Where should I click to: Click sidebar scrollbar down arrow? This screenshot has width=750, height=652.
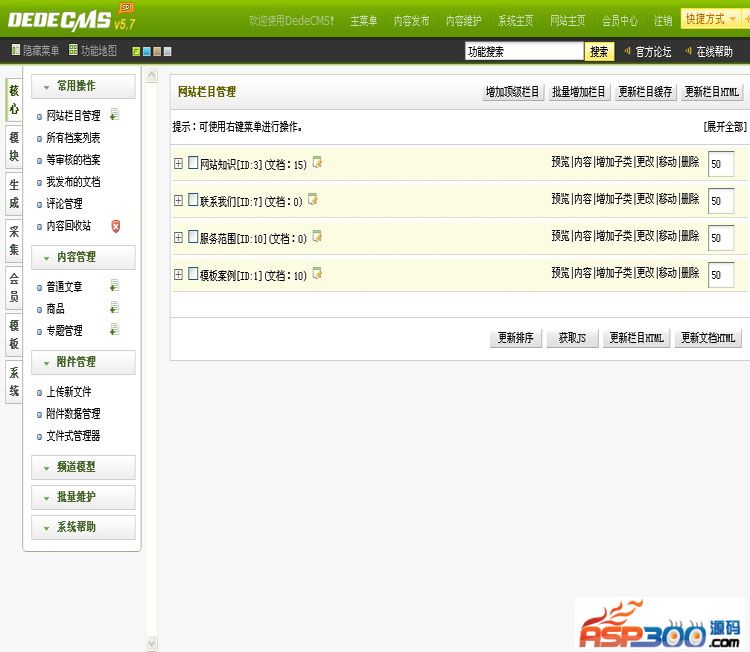point(152,643)
